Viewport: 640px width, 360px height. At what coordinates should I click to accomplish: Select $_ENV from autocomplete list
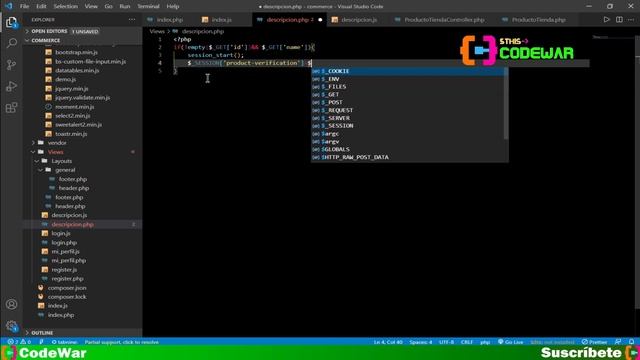(409, 79)
